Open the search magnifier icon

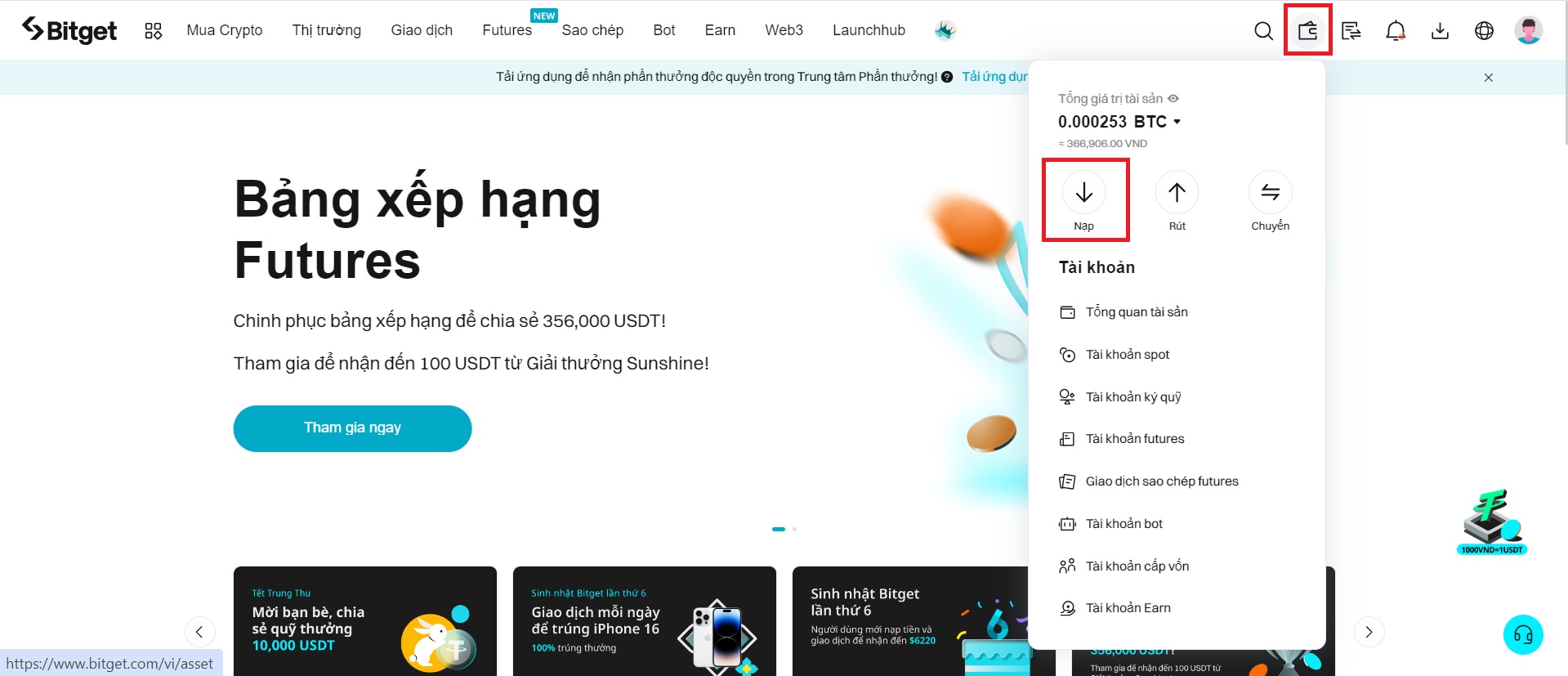(1263, 31)
